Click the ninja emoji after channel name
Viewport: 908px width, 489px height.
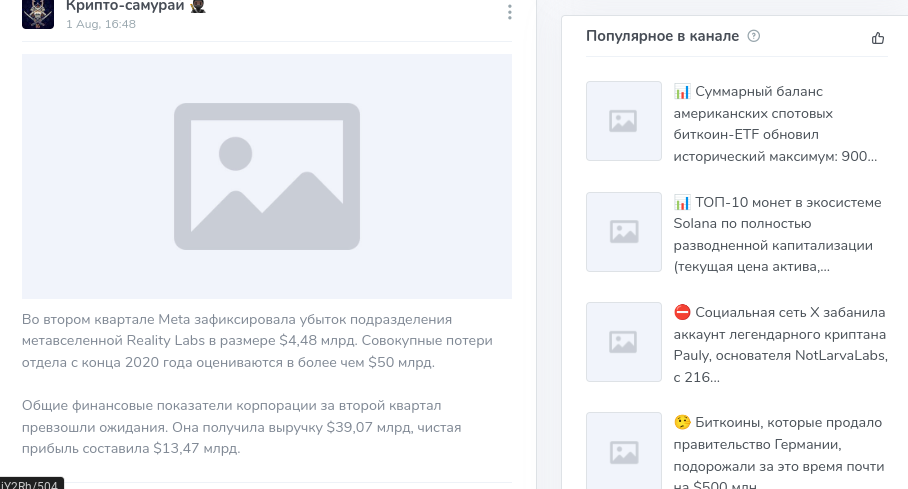[198, 6]
